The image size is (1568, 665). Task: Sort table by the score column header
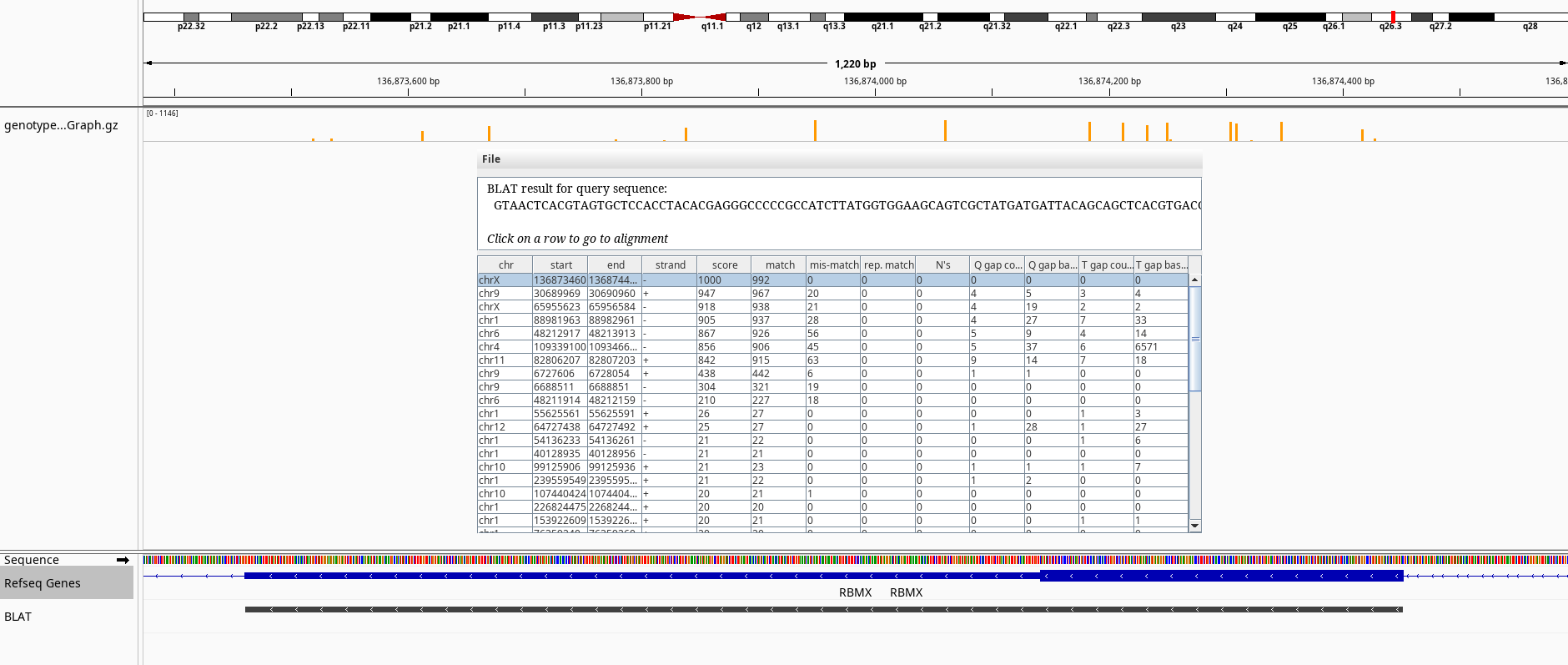pyautogui.click(x=724, y=265)
